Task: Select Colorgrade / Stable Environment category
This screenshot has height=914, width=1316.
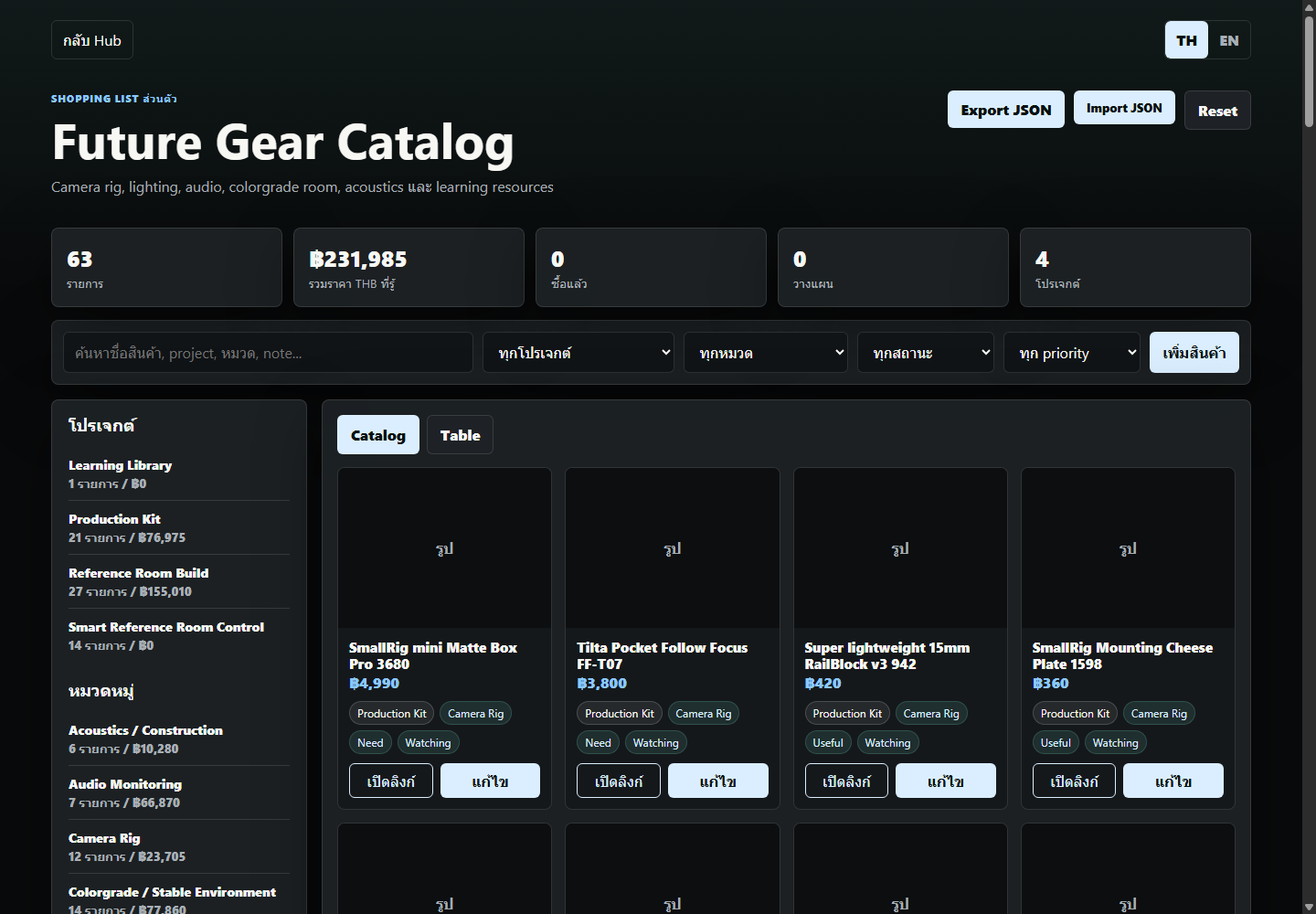Action: click(179, 900)
